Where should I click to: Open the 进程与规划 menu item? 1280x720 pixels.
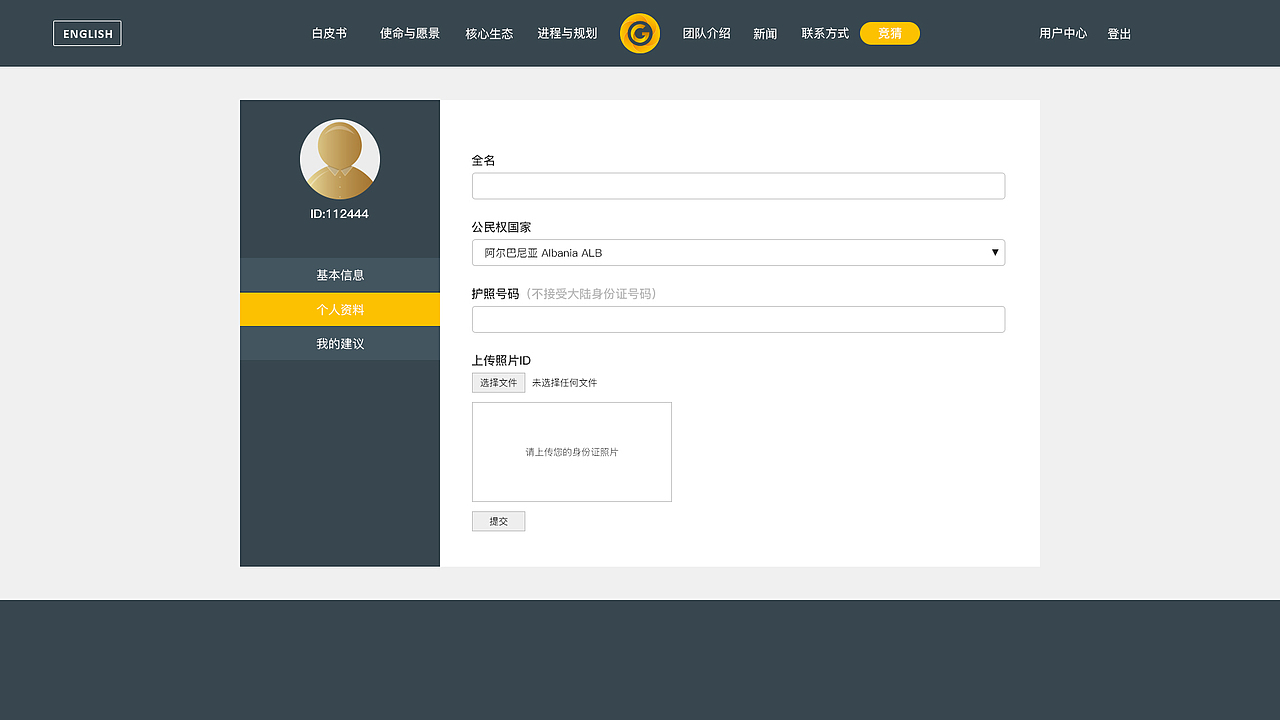click(x=567, y=33)
